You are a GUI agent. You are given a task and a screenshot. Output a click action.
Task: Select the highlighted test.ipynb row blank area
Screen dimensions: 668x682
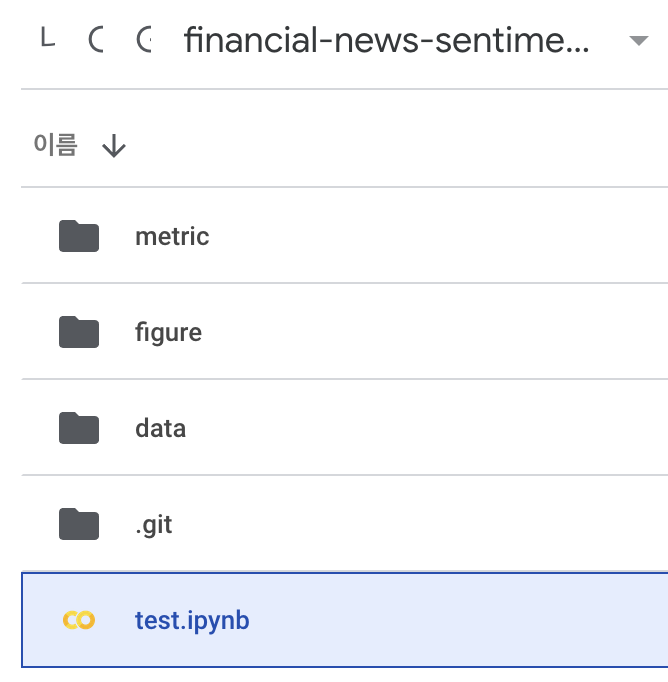click(x=457, y=620)
